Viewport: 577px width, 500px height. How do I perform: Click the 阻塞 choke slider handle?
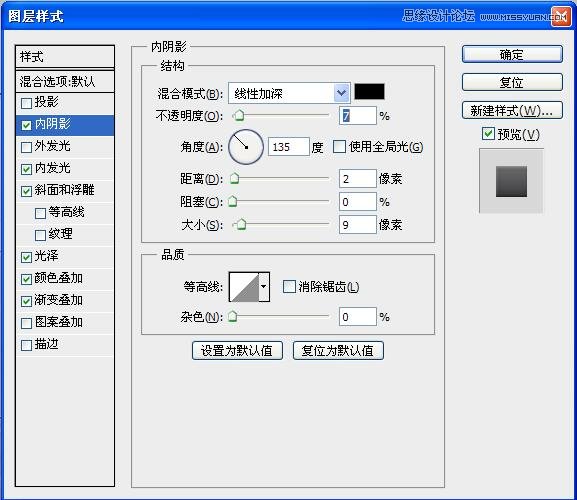coord(233,201)
